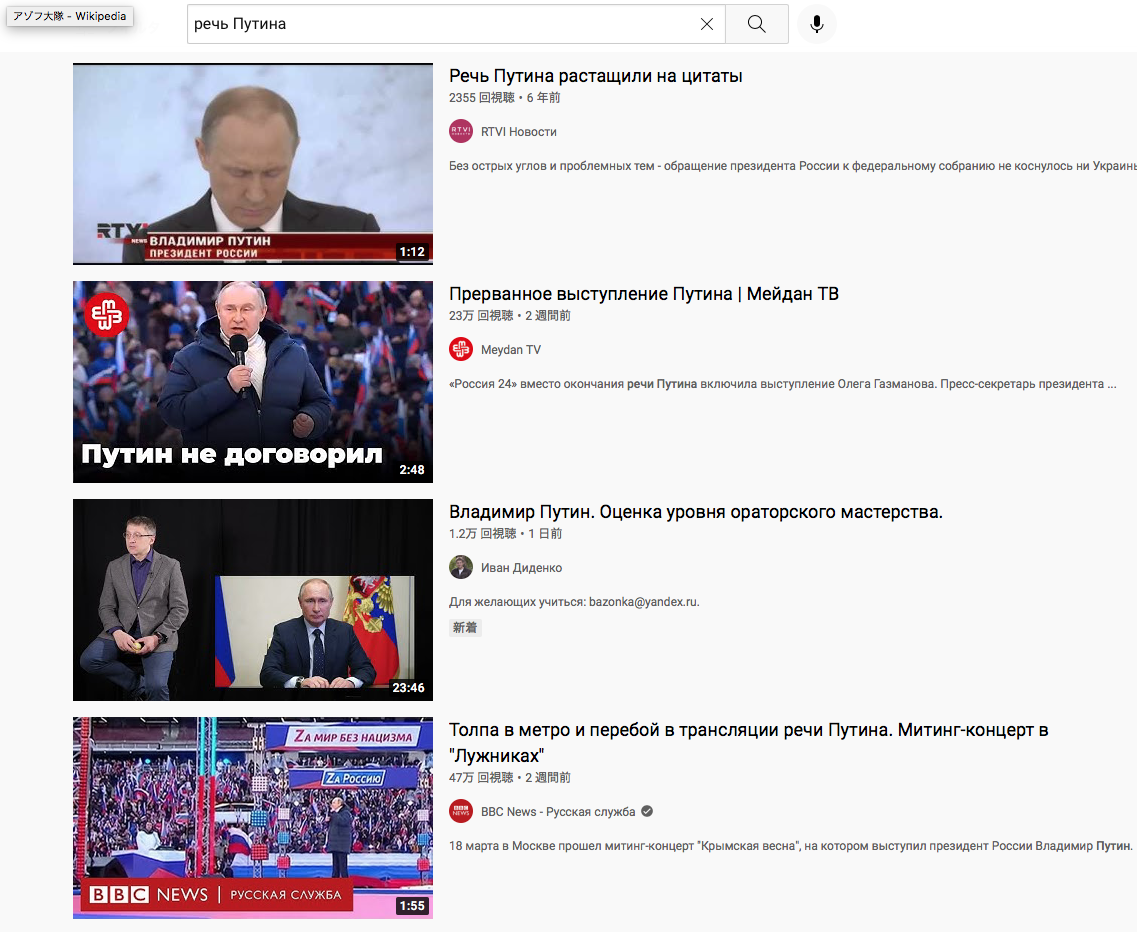The image size is (1137, 932).
Task: Open Оценка уровня ораторского мастерства video
Action: pyautogui.click(x=695, y=512)
